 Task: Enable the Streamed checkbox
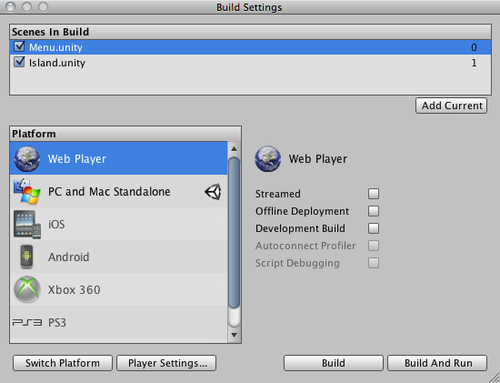pos(373,194)
